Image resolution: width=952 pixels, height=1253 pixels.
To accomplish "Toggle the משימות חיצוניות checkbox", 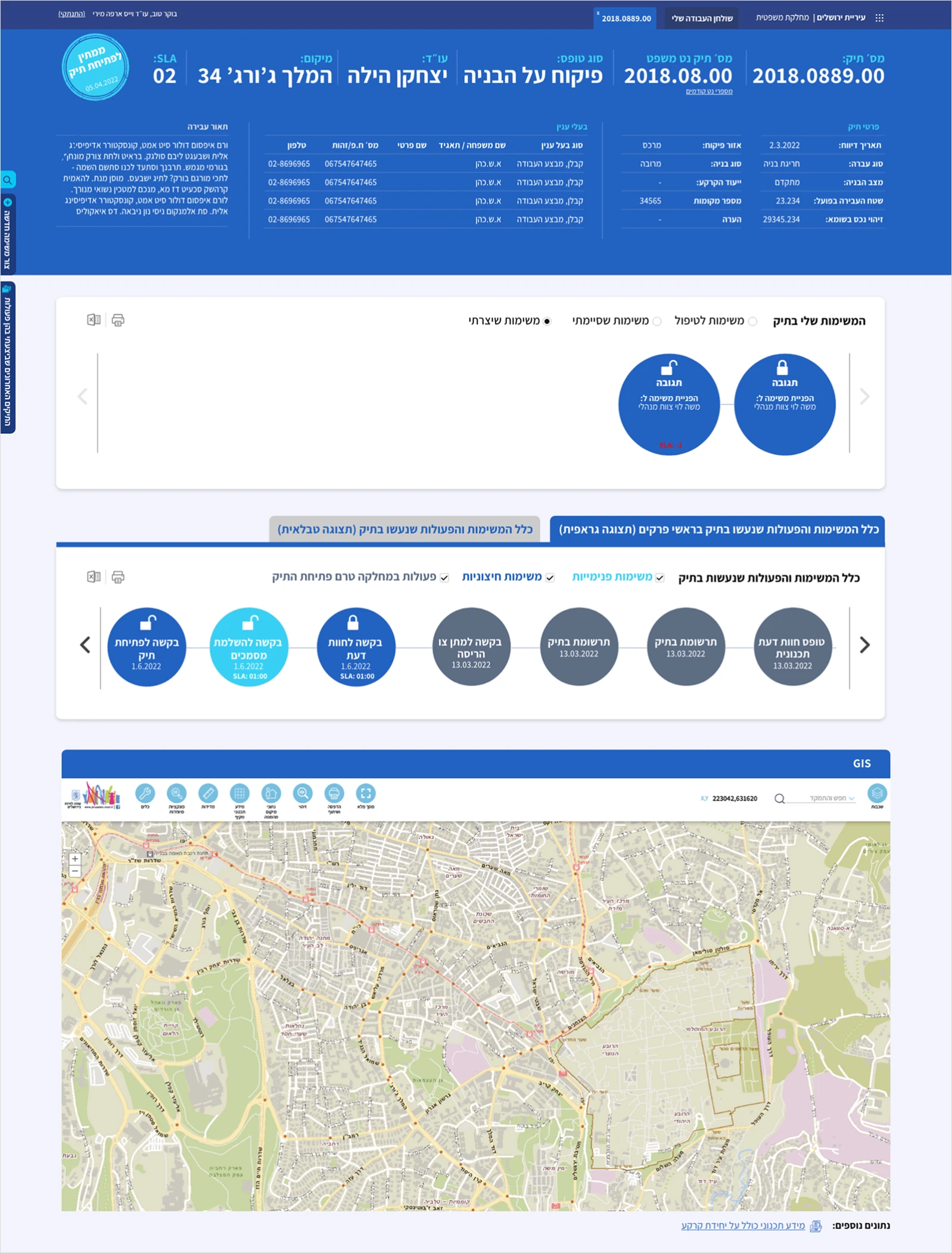I will point(550,577).
